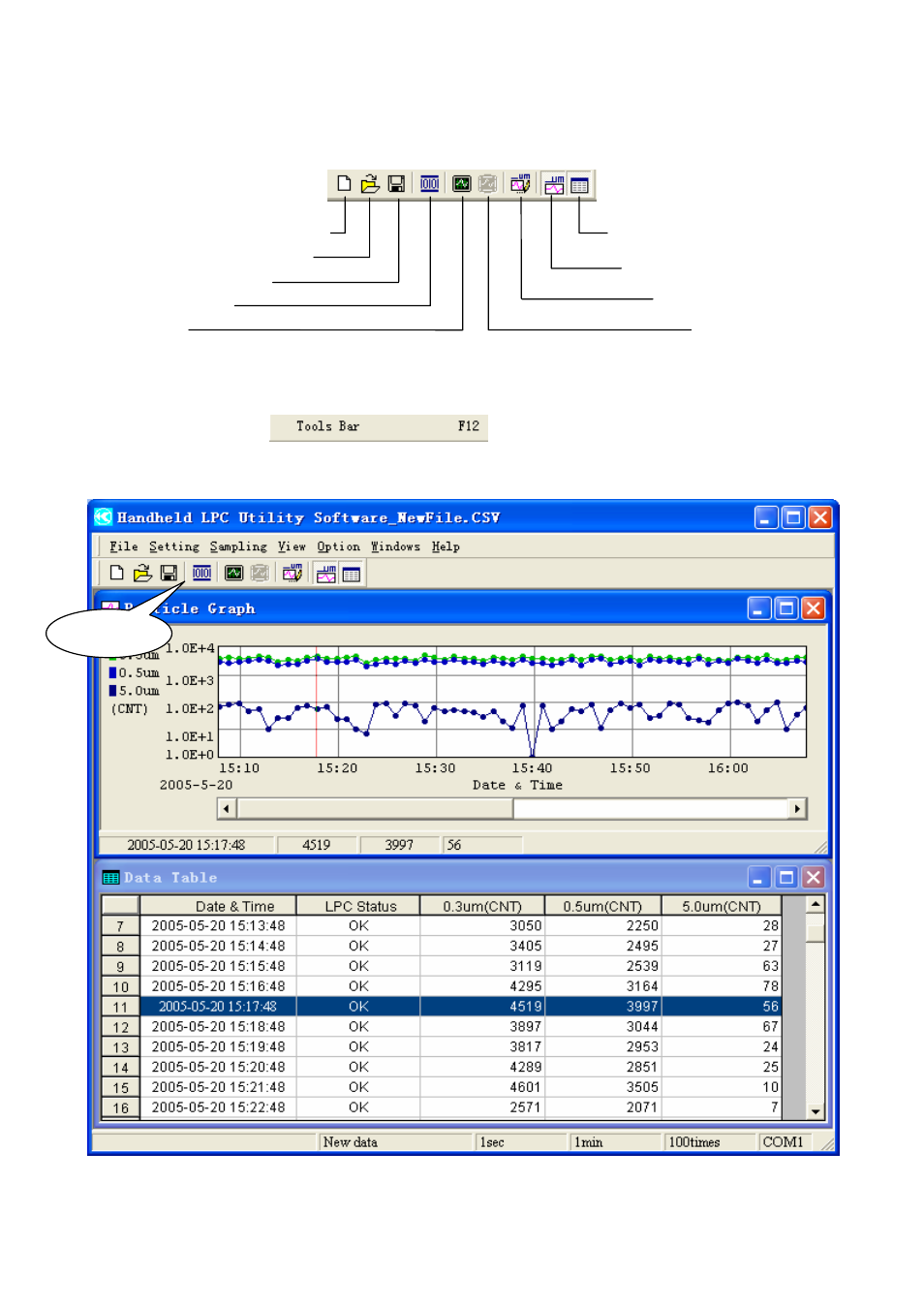Click the LPC Status column header

point(358,906)
